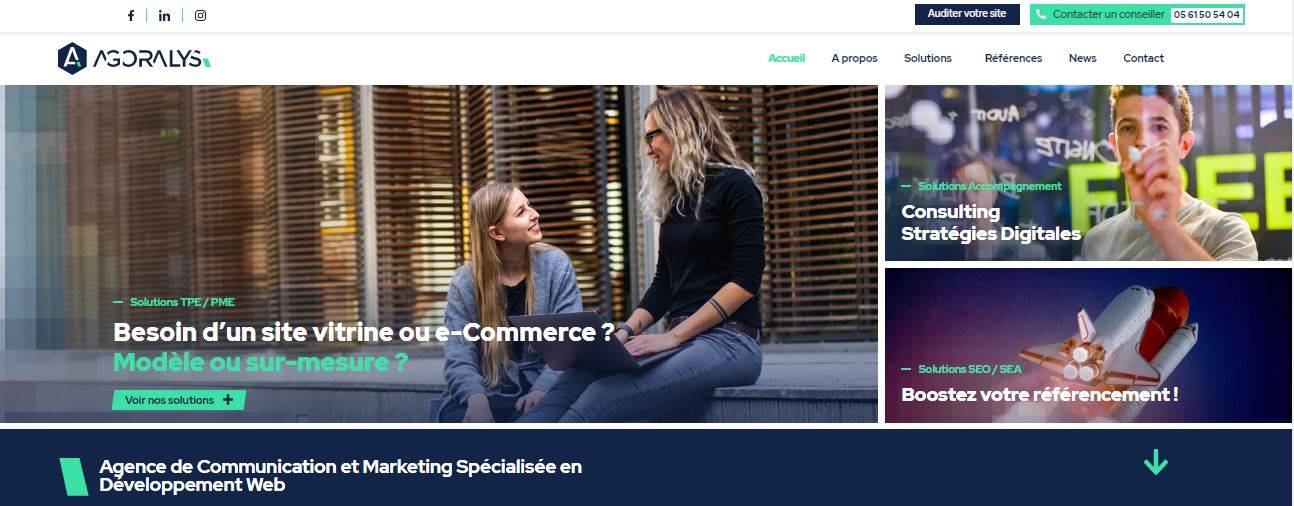Click the Voir nos solutions button
The width and height of the screenshot is (1294, 506).
179,400
